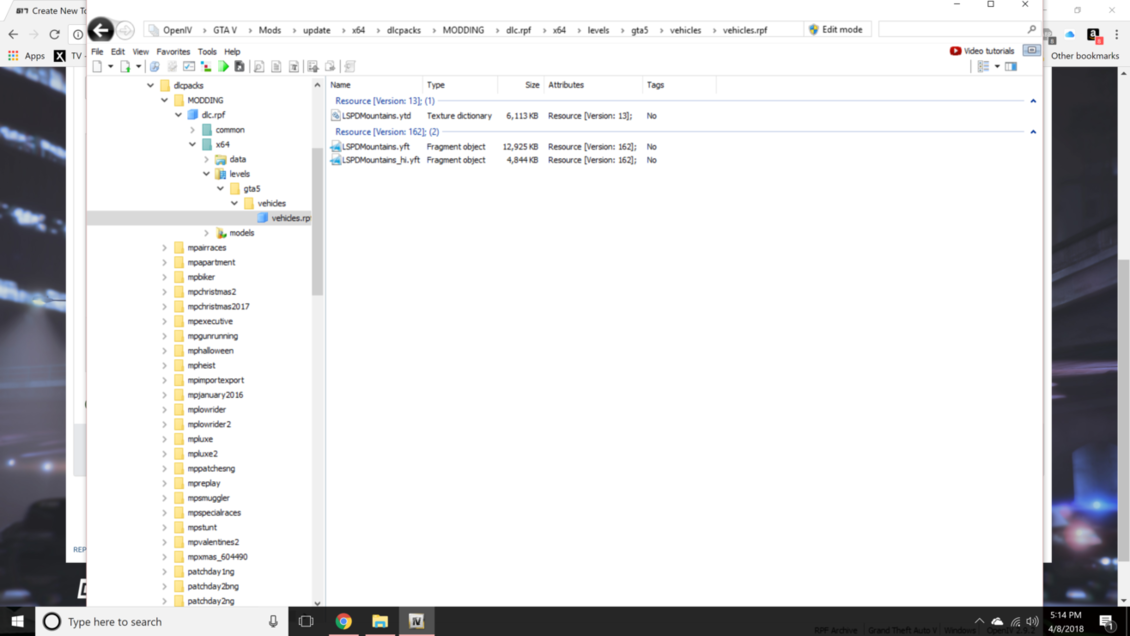Click the green play arrow toolbar icon

[x=223, y=67]
